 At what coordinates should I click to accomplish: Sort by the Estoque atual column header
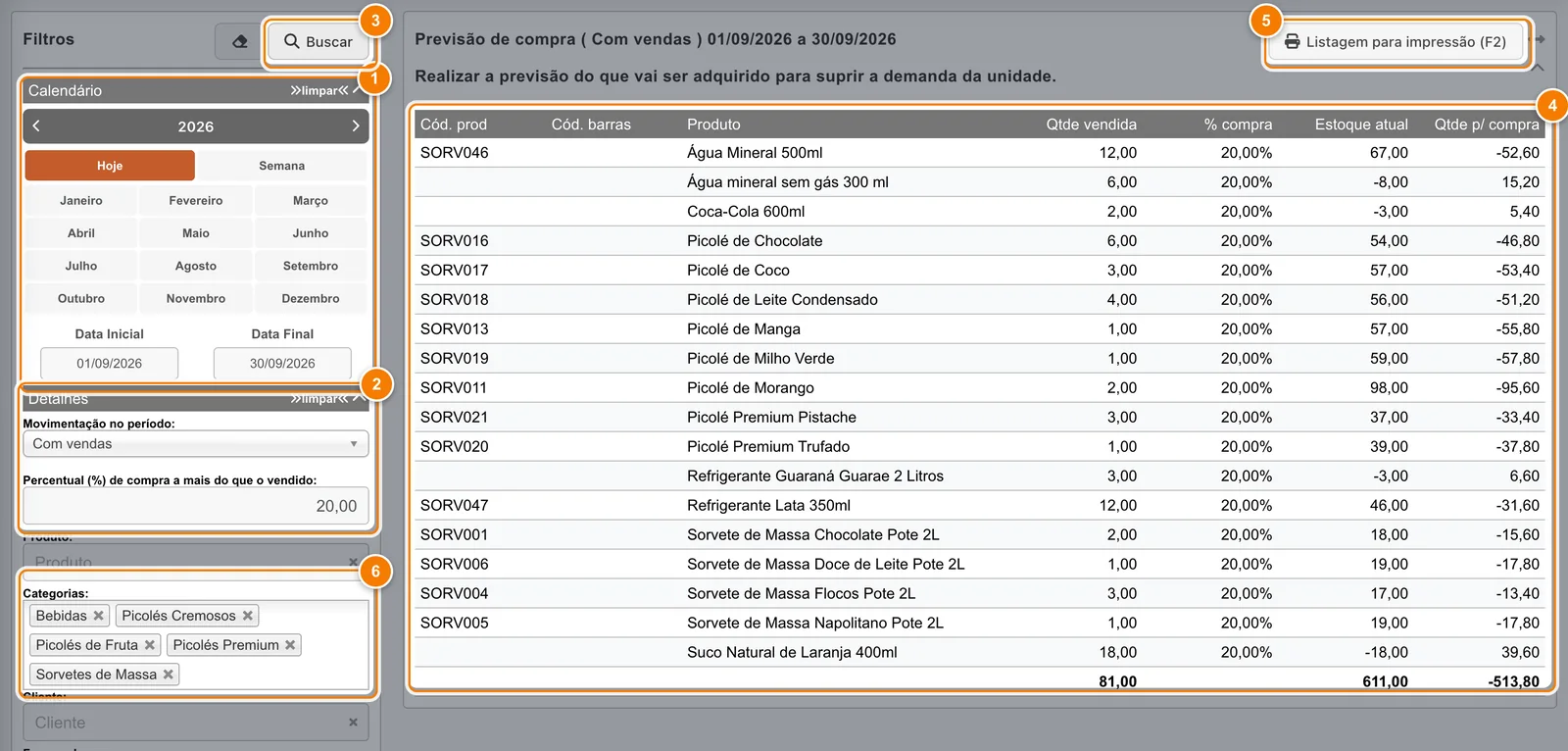(1361, 125)
